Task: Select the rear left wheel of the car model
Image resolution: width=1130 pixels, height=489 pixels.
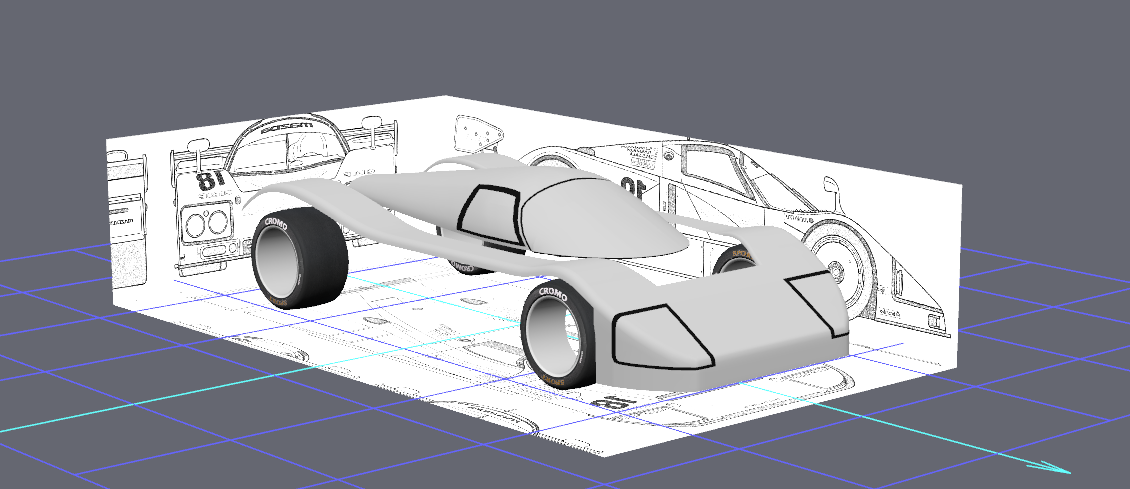Action: pyautogui.click(x=299, y=257)
